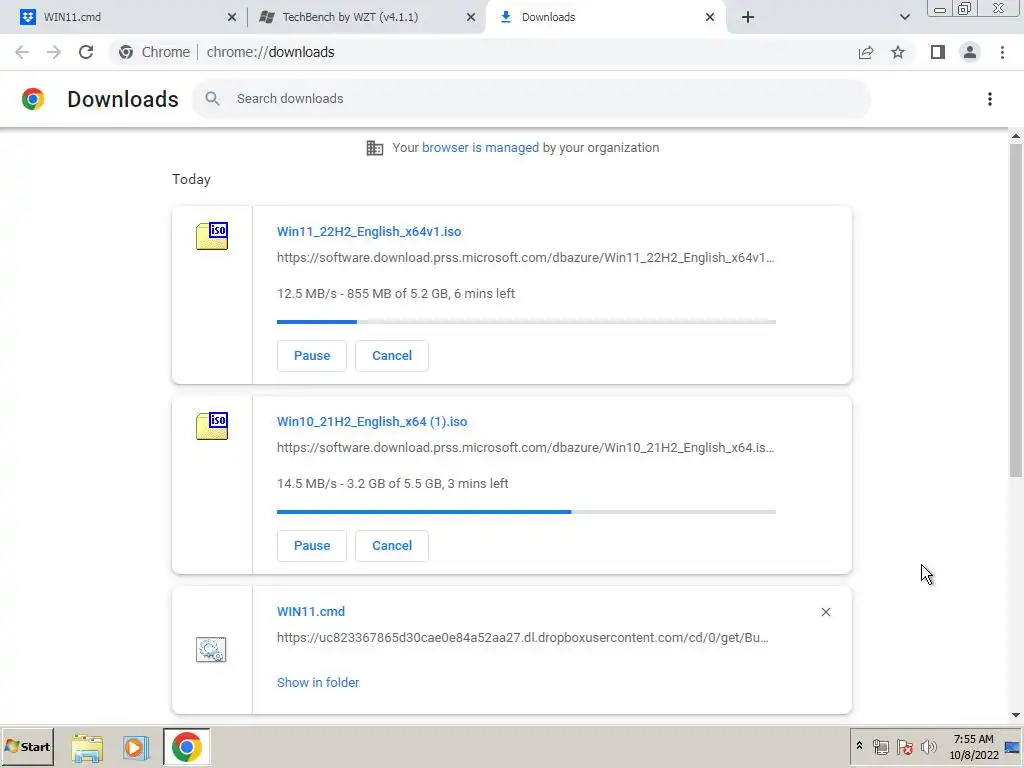Click the Win10 download progress bar
1024x768 pixels.
(x=526, y=512)
